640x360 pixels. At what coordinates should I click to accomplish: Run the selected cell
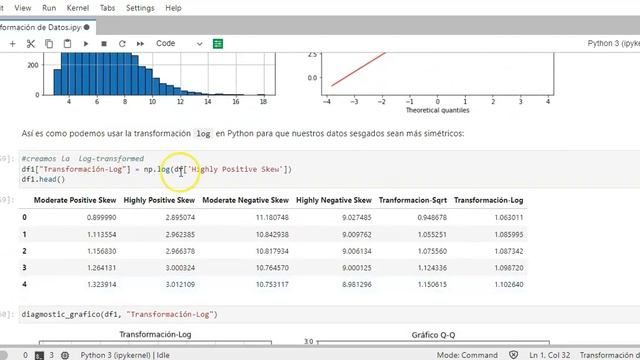86,44
